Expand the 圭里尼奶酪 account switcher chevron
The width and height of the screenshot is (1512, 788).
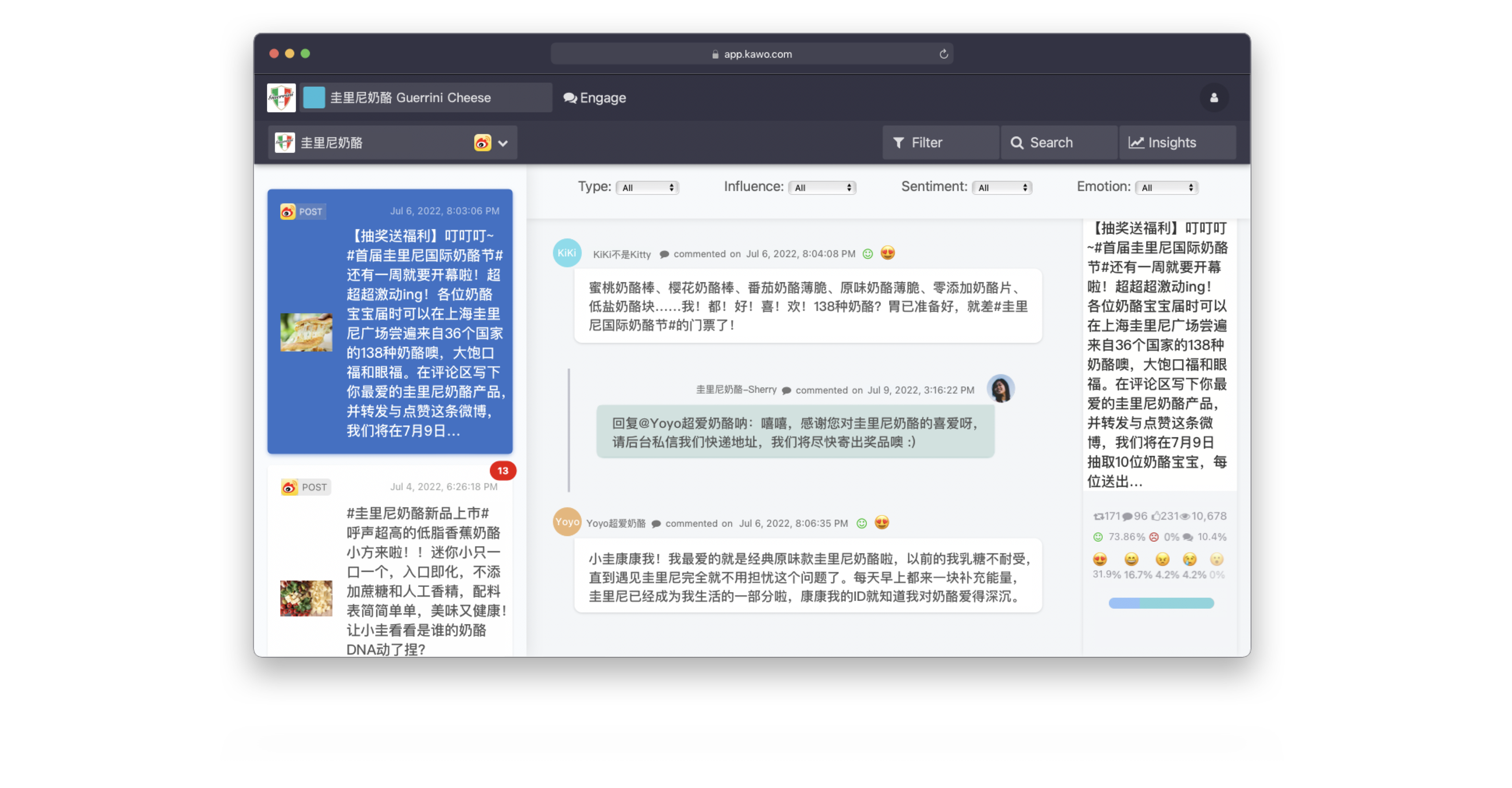pyautogui.click(x=503, y=143)
